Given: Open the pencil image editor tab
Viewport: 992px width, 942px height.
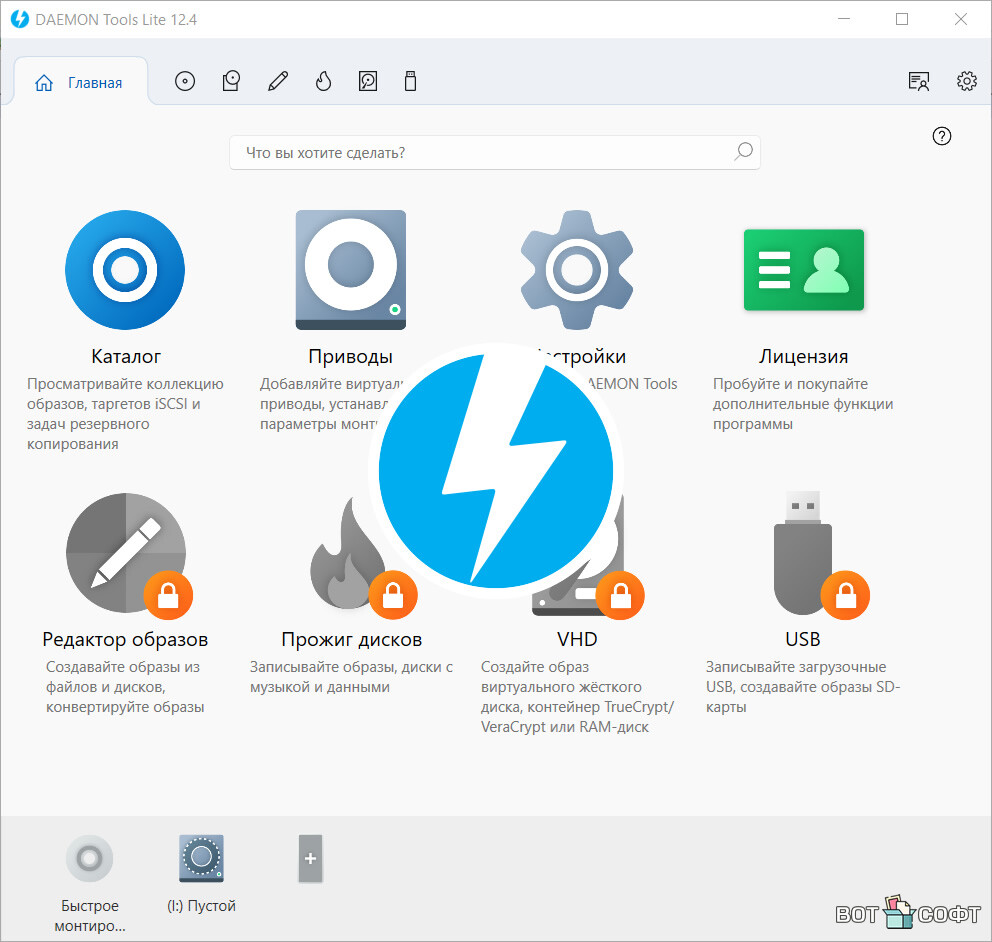Looking at the screenshot, I should 278,82.
